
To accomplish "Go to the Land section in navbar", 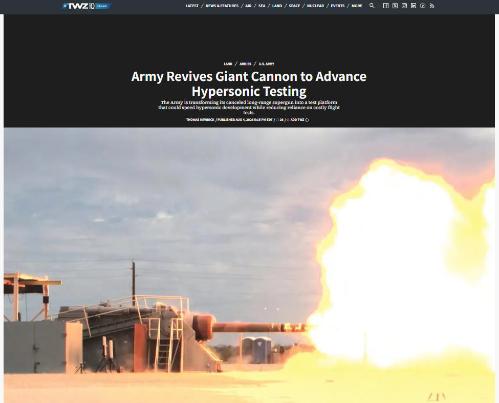I will [x=277, y=6].
